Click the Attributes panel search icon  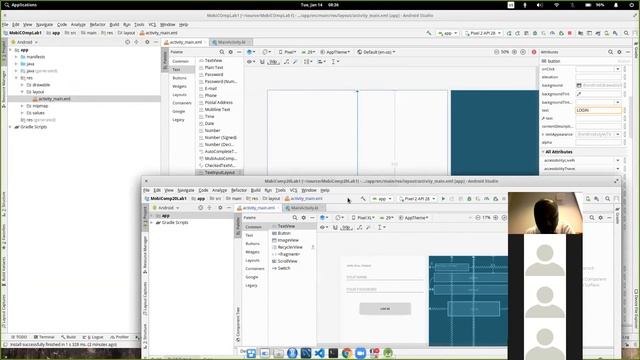611,52
